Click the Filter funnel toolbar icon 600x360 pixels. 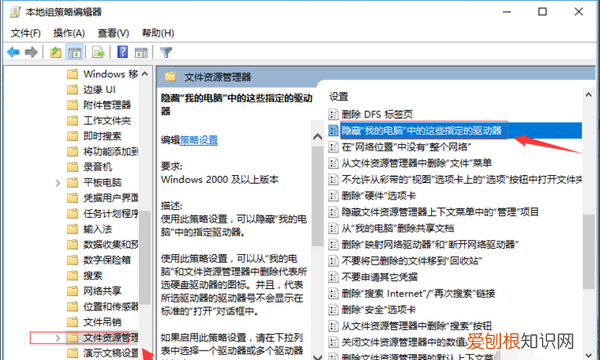166,52
